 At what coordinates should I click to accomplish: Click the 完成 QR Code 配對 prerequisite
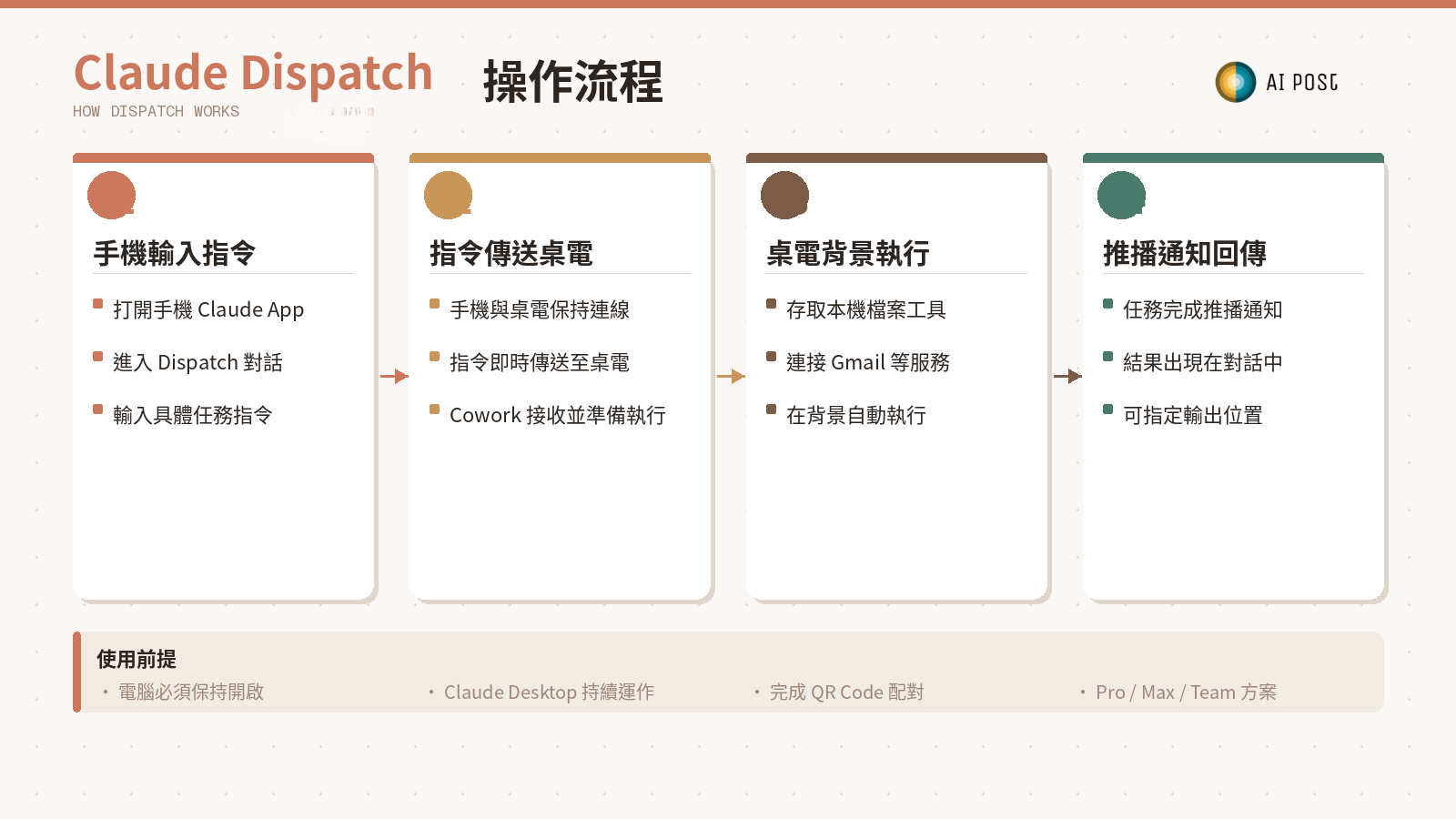click(x=846, y=693)
